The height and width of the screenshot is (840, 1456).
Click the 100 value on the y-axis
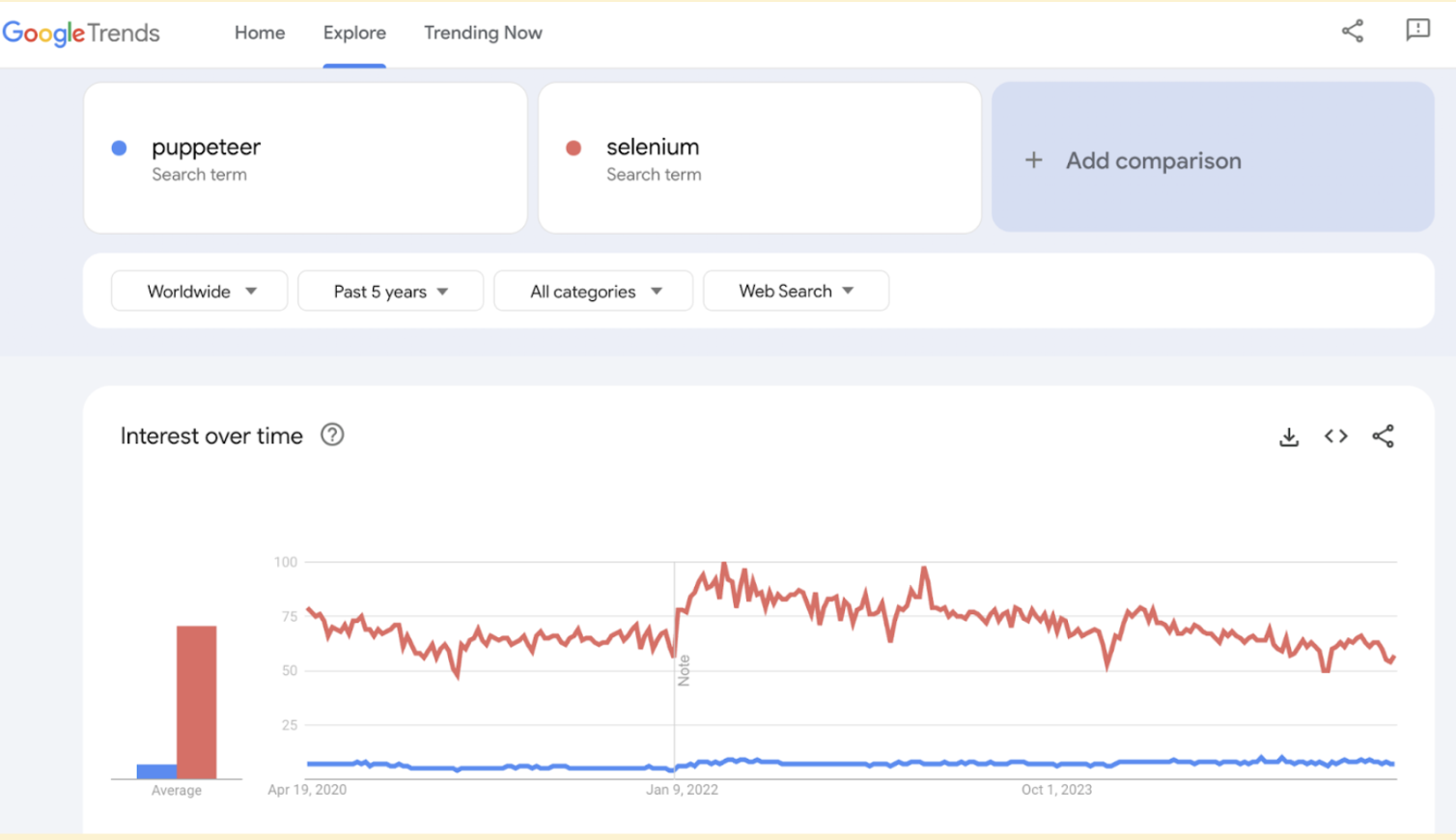pyautogui.click(x=286, y=562)
